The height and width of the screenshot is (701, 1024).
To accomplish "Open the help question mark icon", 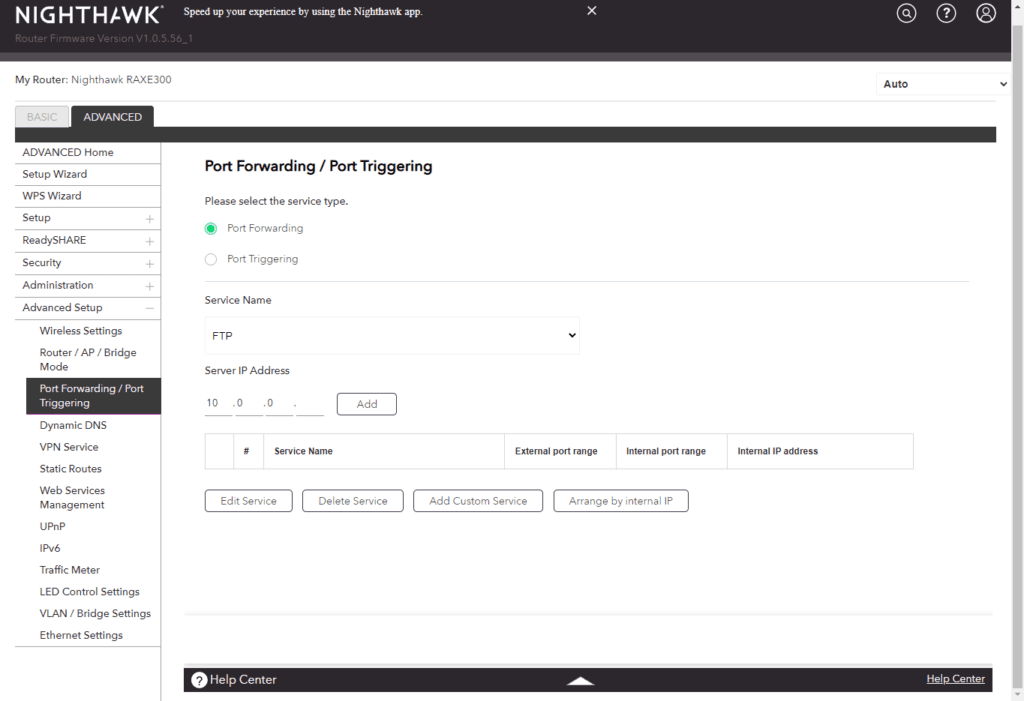I will pyautogui.click(x=946, y=13).
